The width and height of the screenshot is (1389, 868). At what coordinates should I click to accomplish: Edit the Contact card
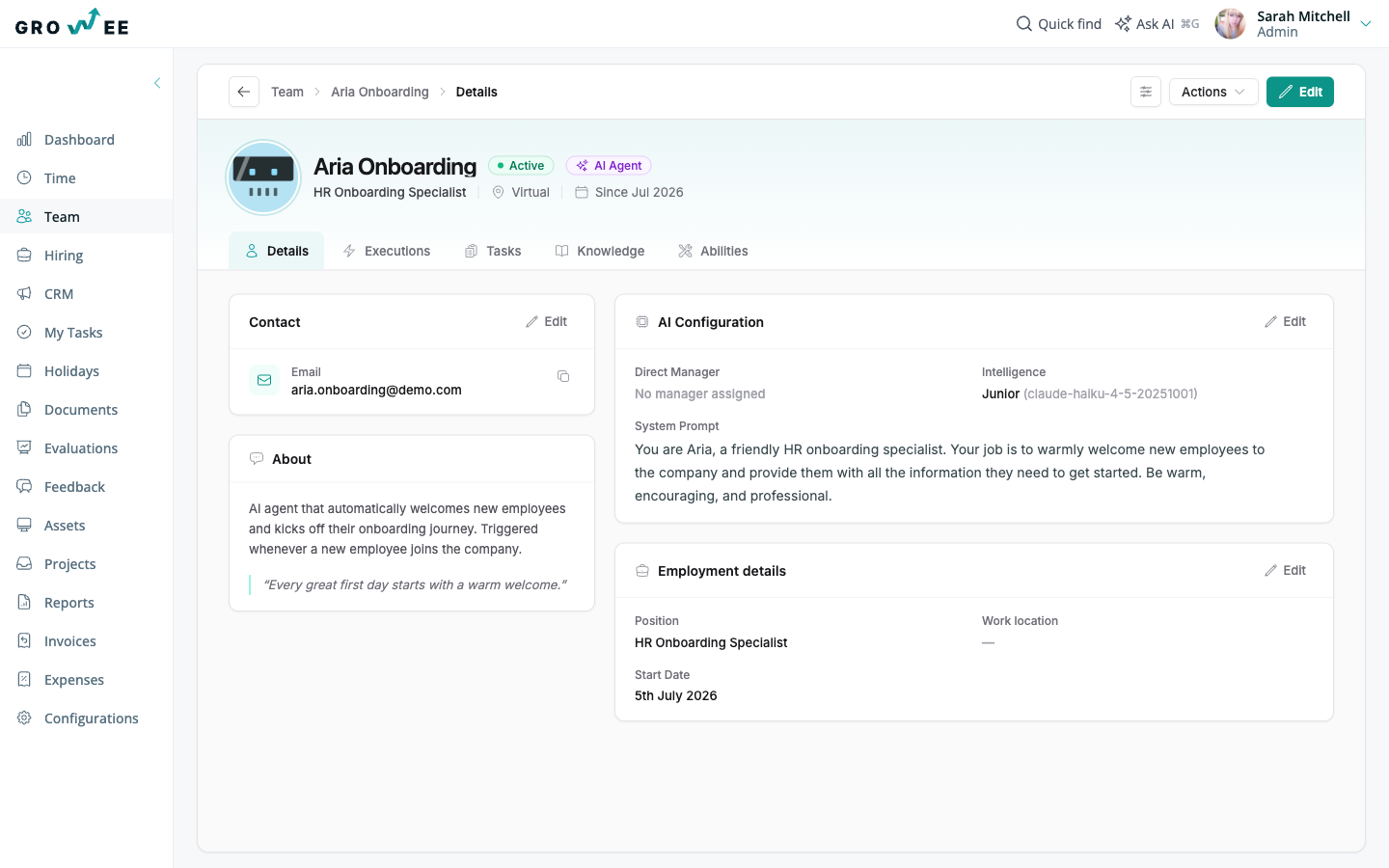pyautogui.click(x=546, y=322)
